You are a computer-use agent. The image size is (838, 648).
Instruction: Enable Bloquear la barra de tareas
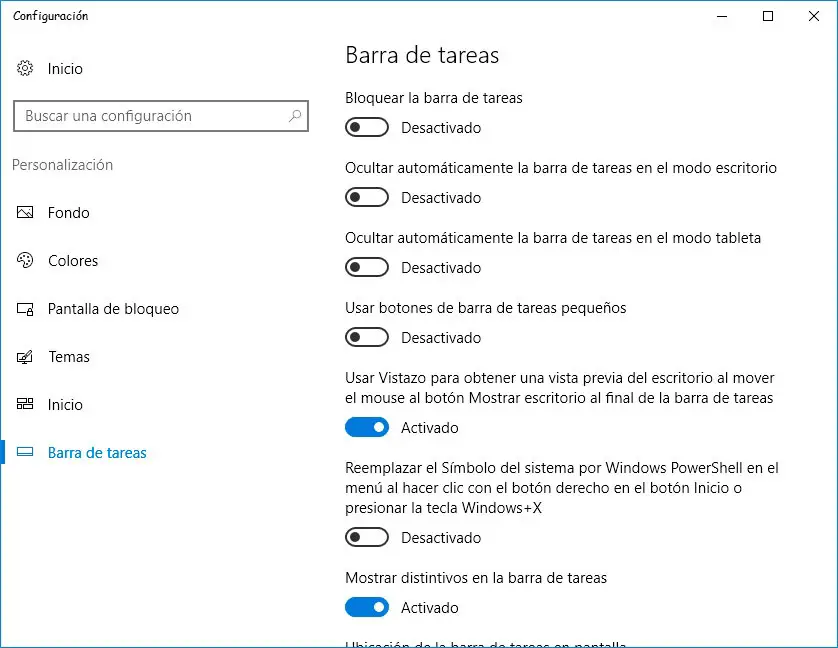pyautogui.click(x=366, y=128)
